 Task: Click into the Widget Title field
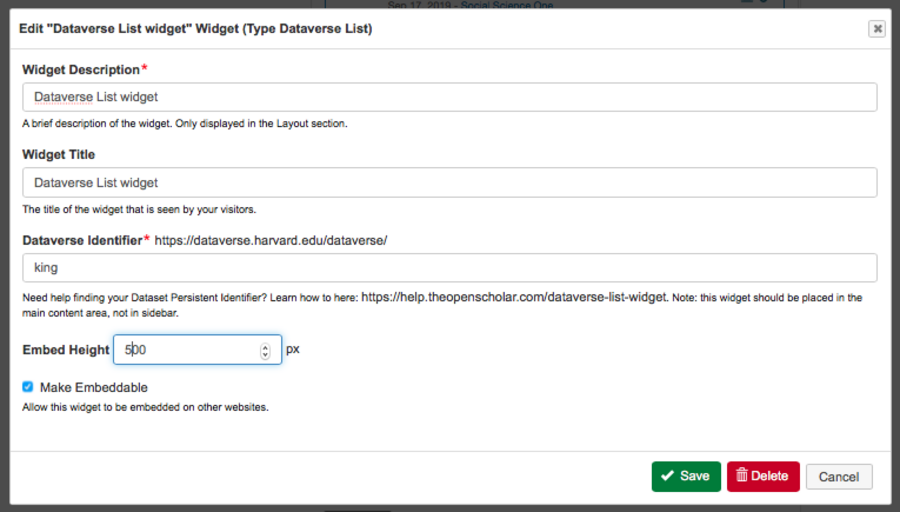449,182
